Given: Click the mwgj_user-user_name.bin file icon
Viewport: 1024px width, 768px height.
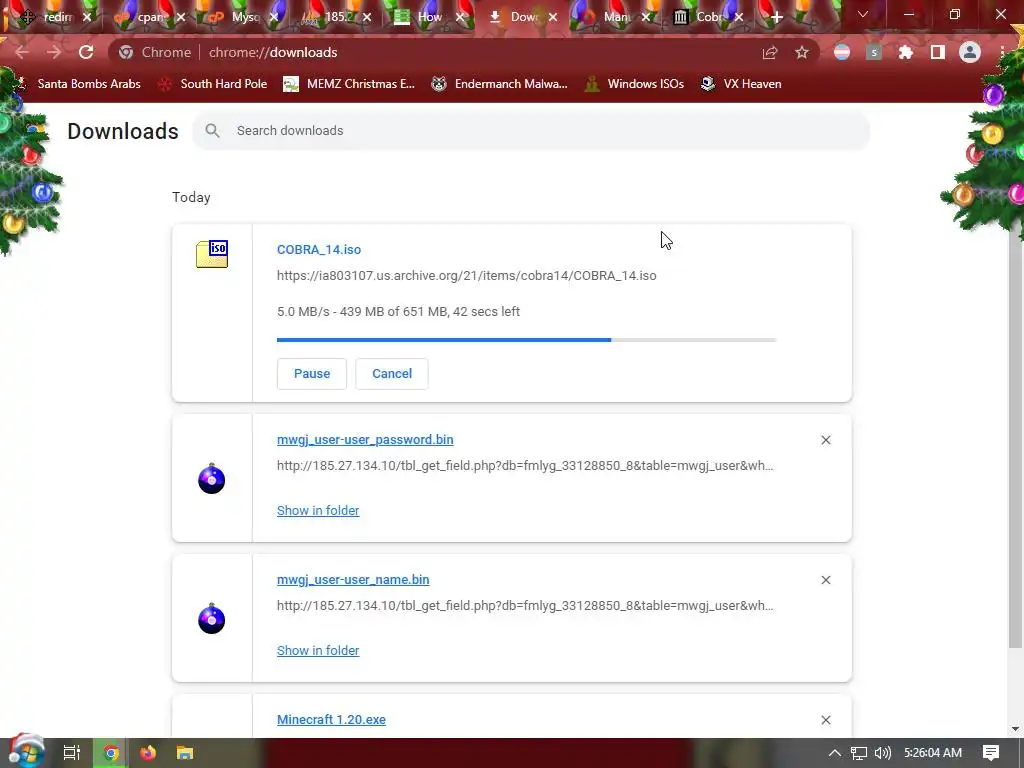Looking at the screenshot, I should pos(212,618).
